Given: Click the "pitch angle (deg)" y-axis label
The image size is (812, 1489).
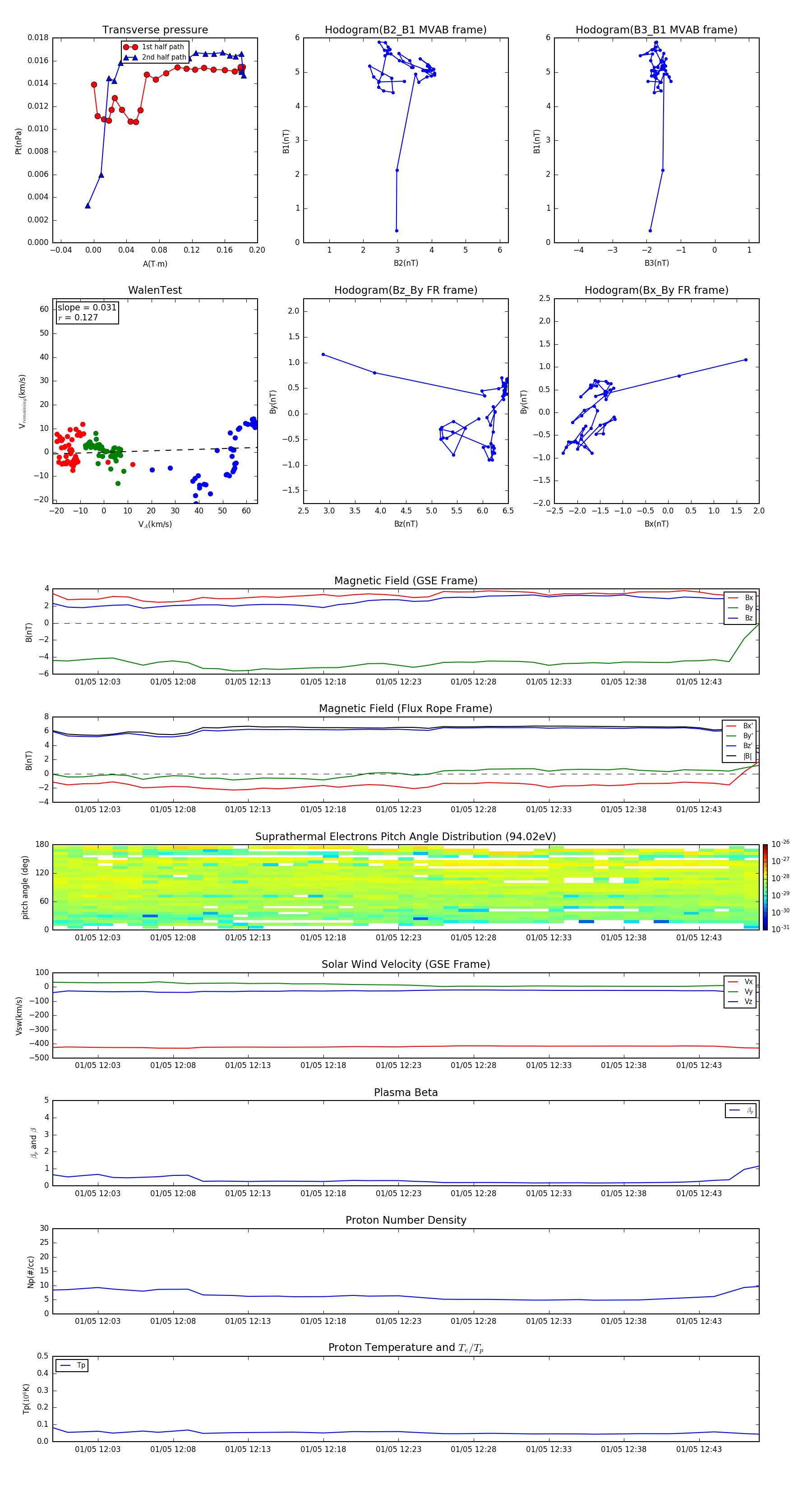Looking at the screenshot, I should [25, 887].
